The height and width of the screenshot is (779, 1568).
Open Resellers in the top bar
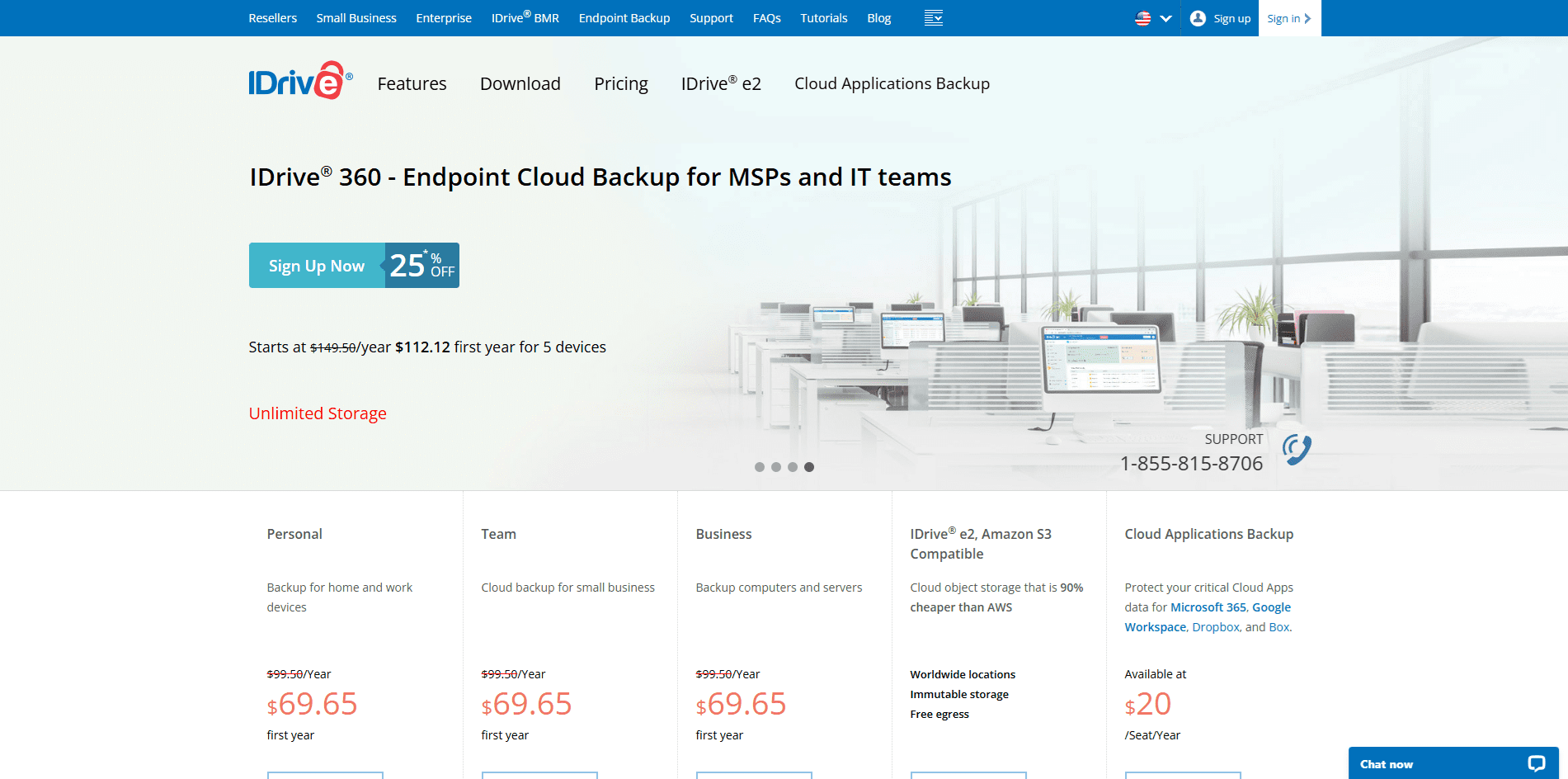[272, 18]
